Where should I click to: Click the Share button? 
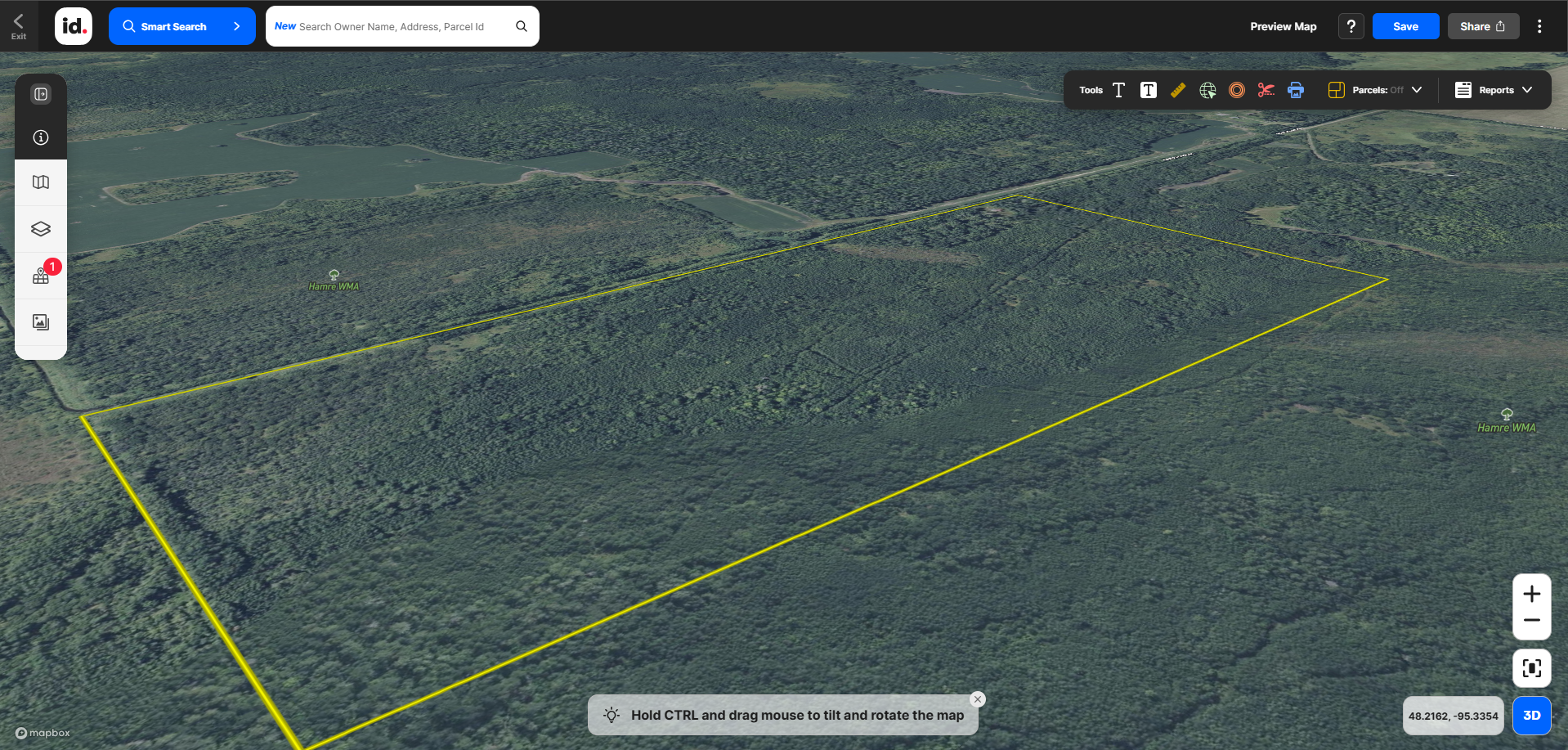pos(1482,26)
